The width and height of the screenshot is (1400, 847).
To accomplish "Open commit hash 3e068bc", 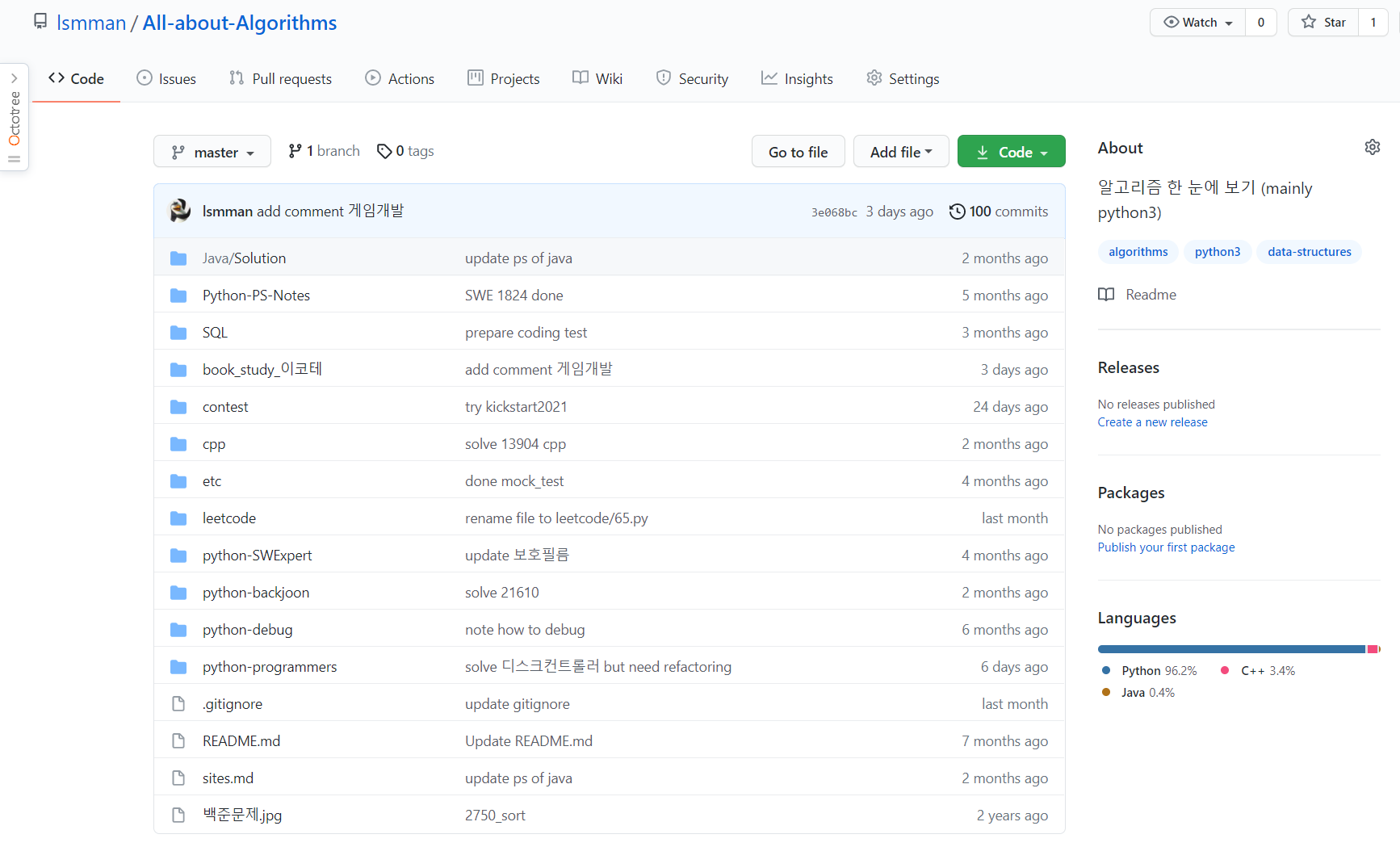I will [834, 212].
